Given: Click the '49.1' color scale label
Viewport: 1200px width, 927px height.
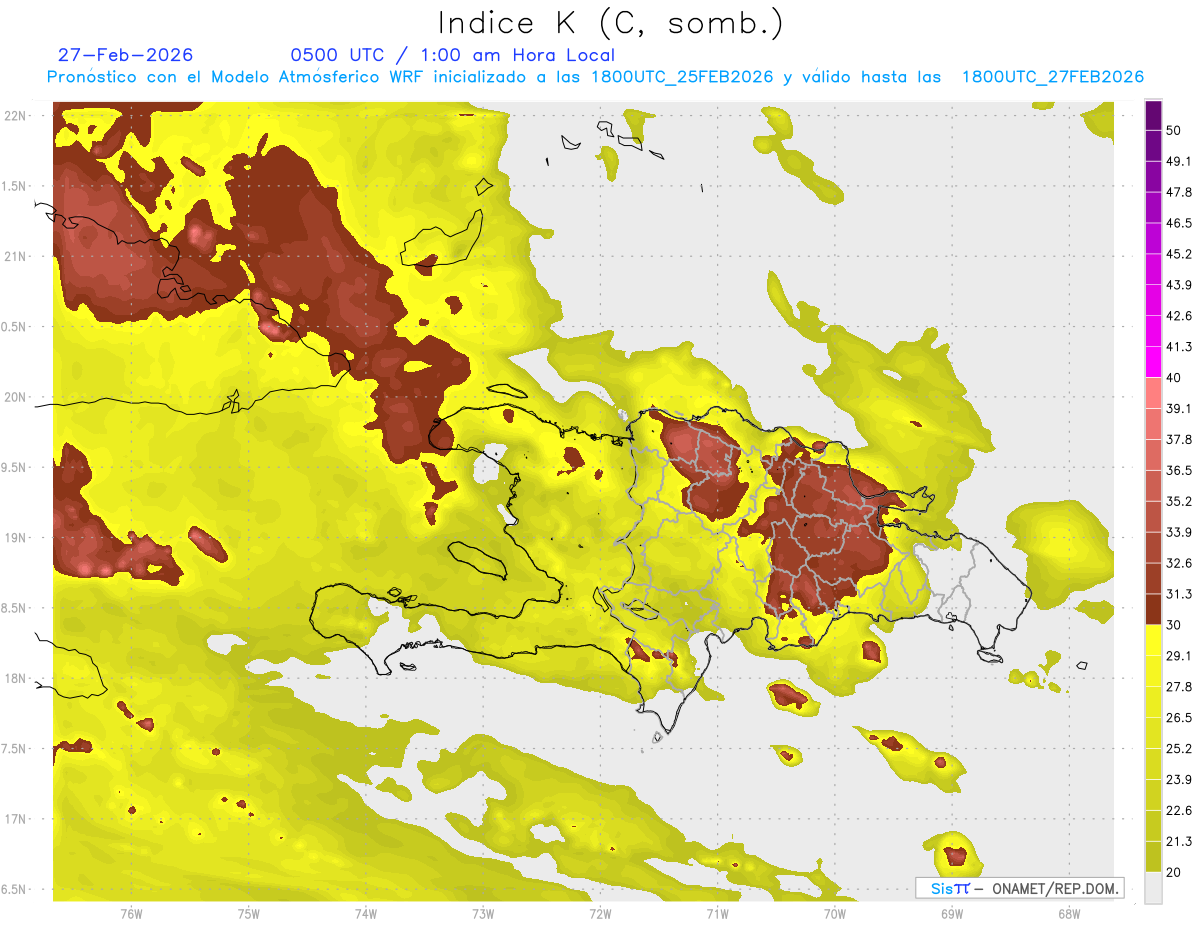Looking at the screenshot, I should [x=1179, y=161].
